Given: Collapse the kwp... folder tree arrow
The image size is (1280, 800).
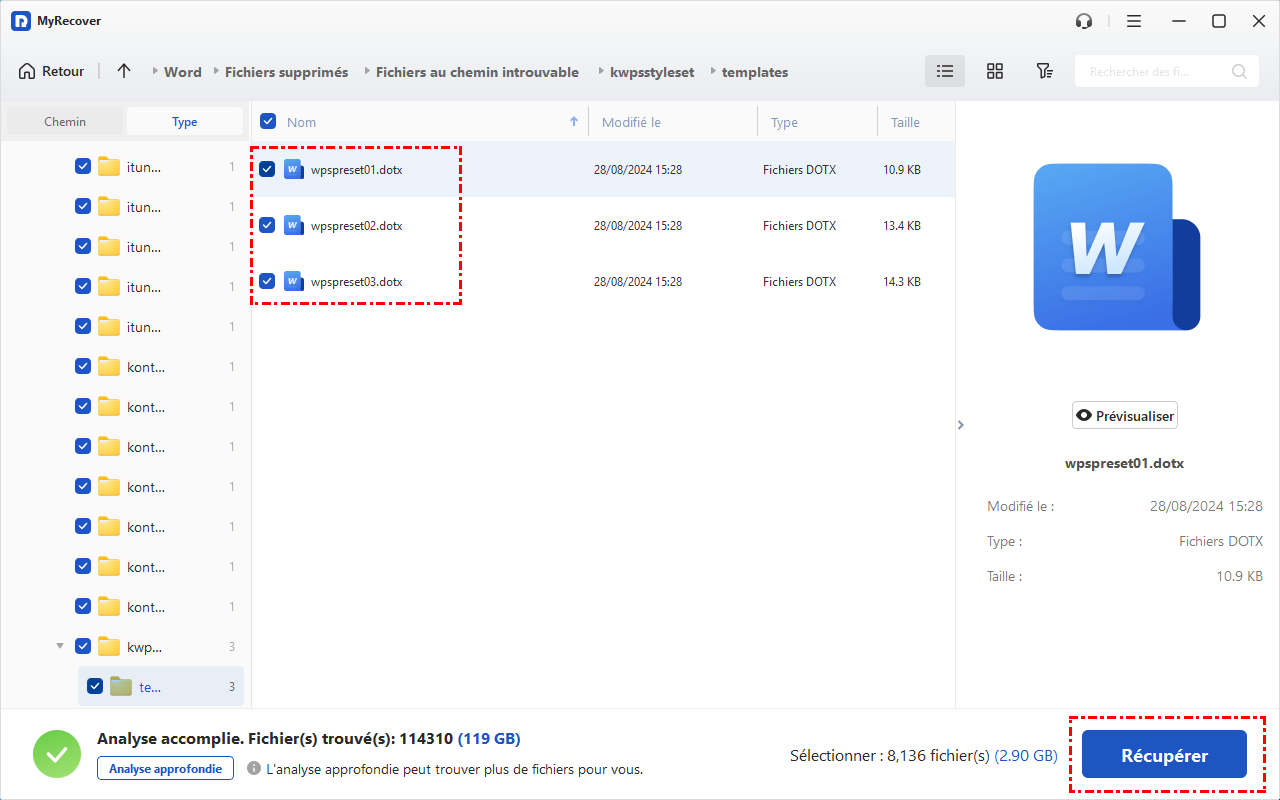Looking at the screenshot, I should [61, 647].
